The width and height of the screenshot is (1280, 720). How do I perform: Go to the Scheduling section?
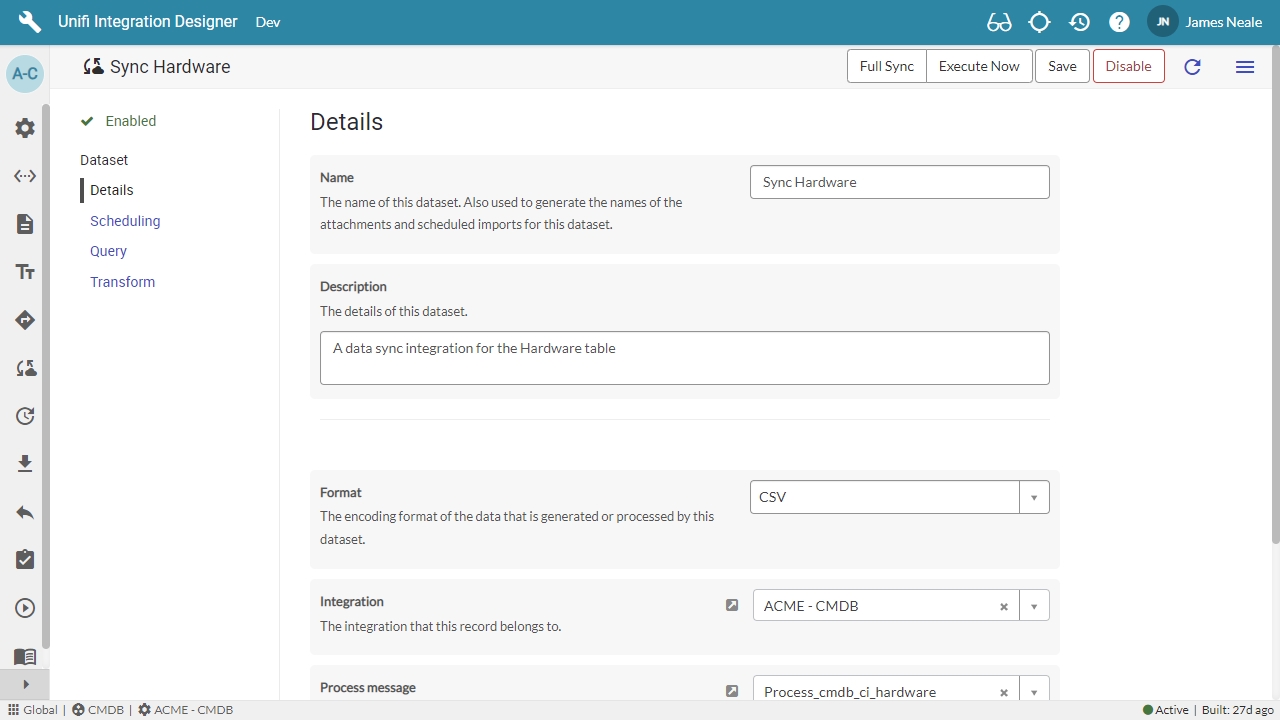(125, 221)
